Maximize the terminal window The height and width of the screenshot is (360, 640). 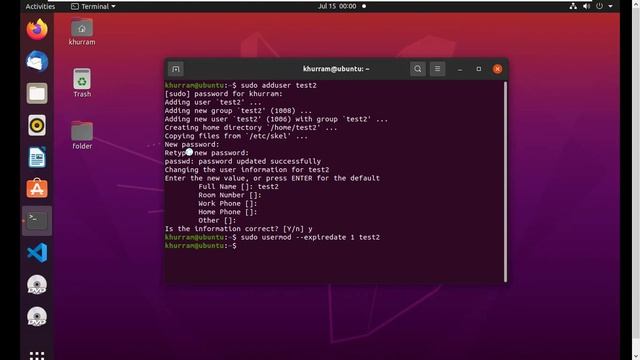point(479,69)
